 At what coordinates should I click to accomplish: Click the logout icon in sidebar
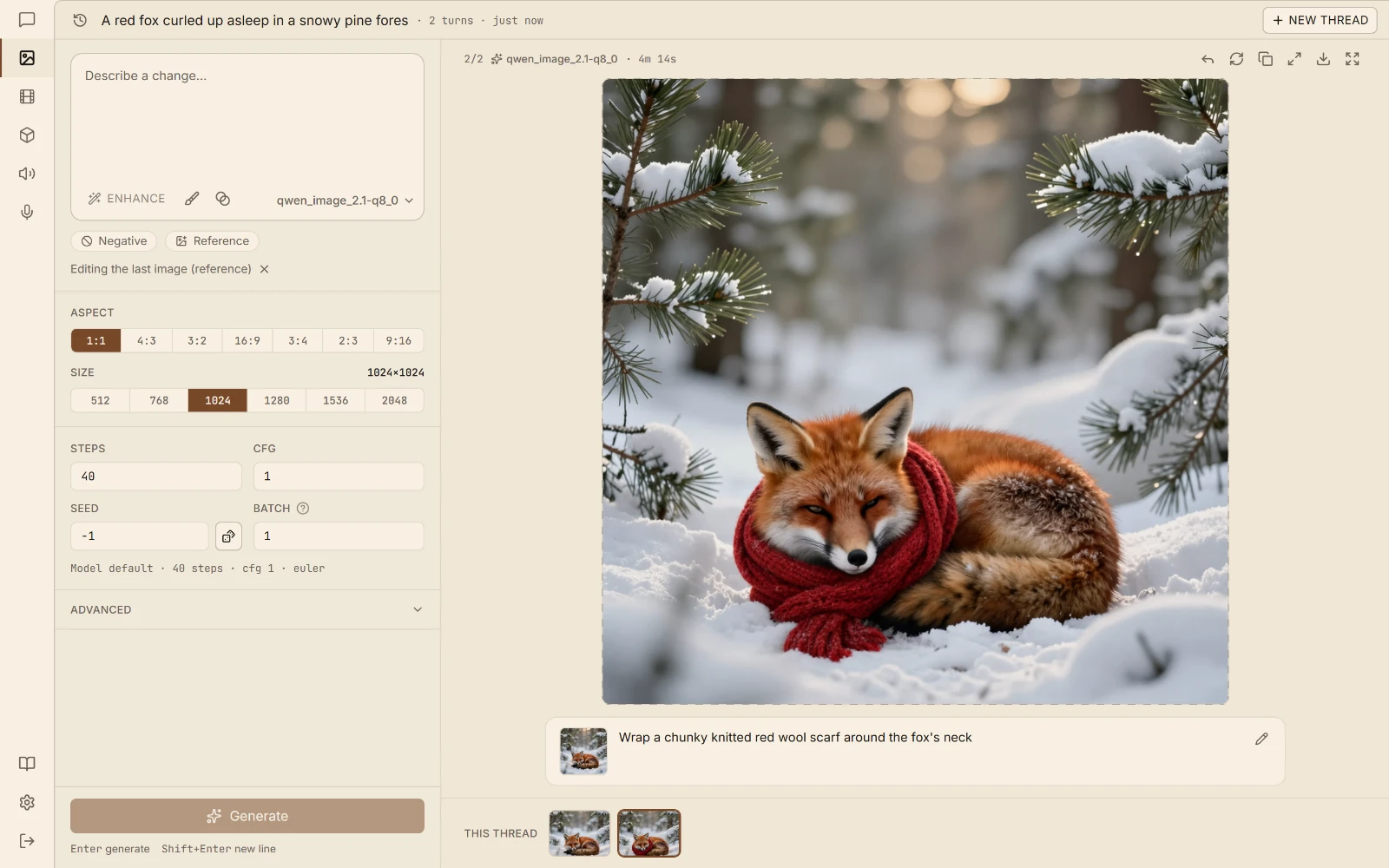(27, 840)
